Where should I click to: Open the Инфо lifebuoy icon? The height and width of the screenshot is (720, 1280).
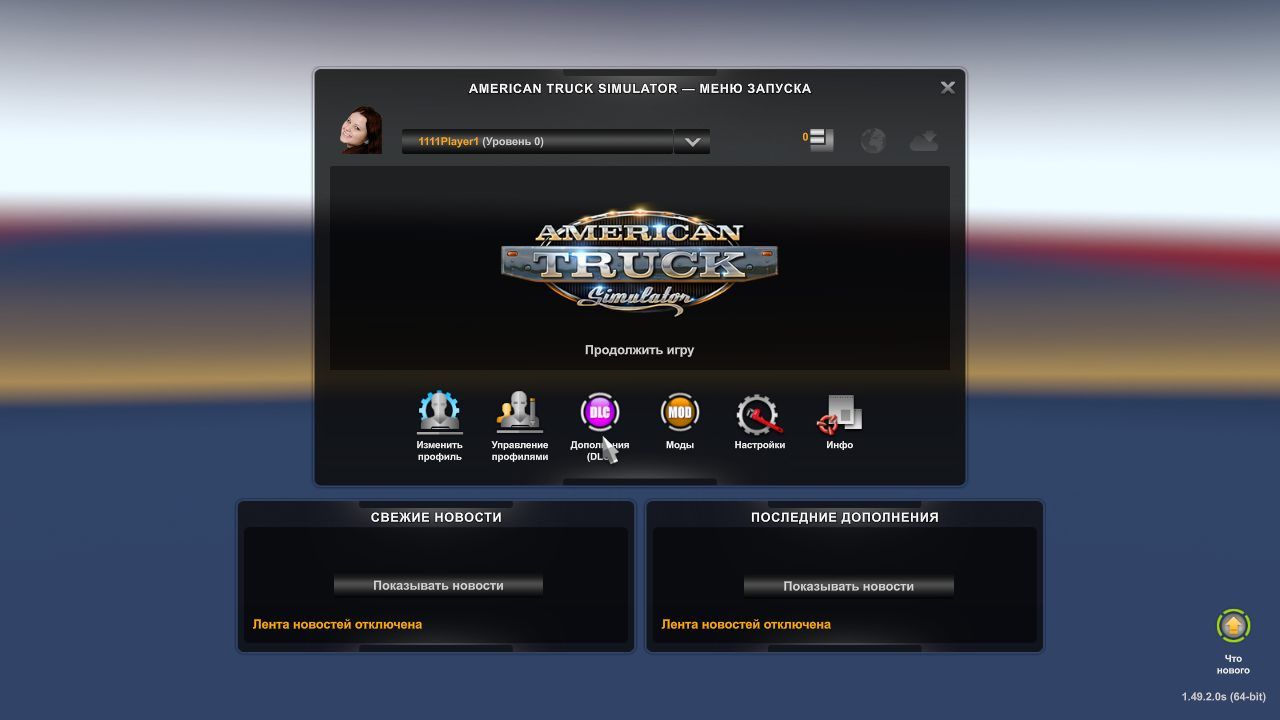tap(839, 413)
